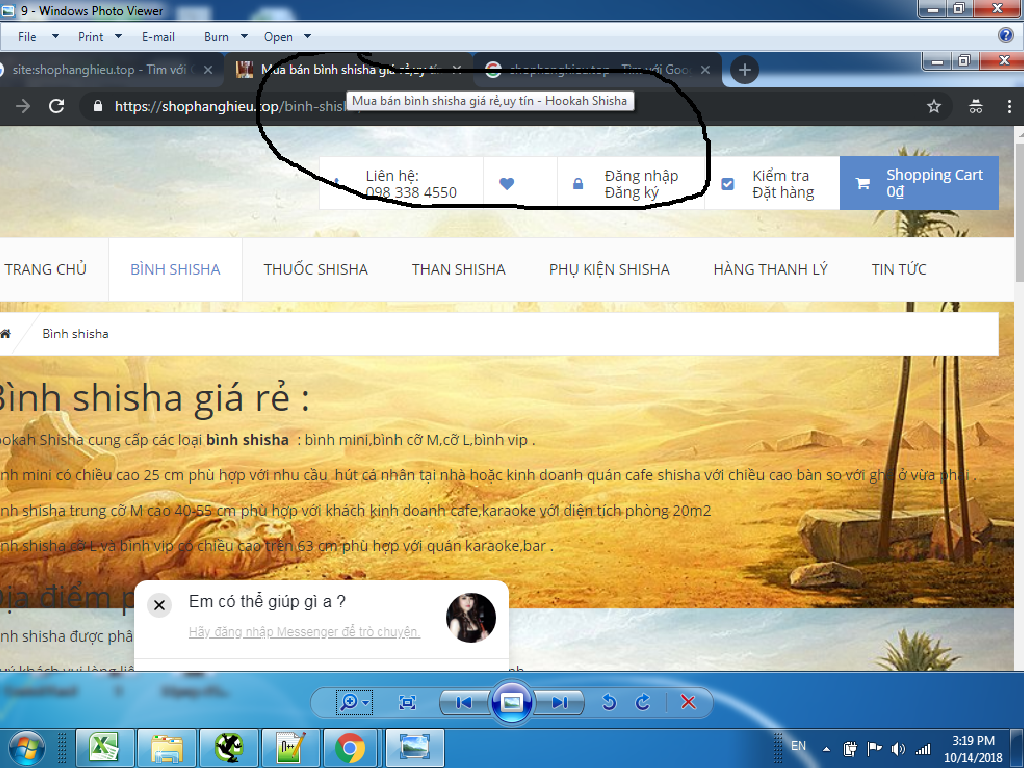Rotate the picture counterclockwise
Viewport: 1024px width, 768px height.
coord(609,703)
